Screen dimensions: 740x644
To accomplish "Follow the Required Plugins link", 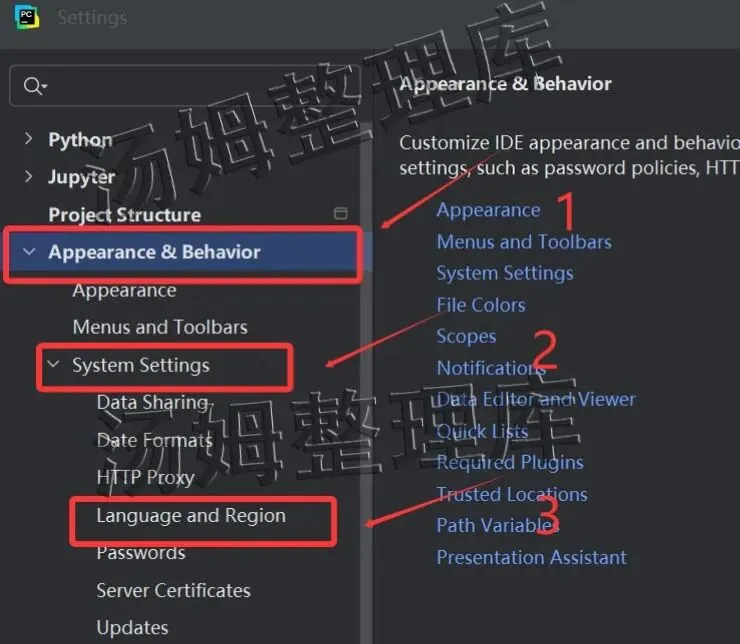I will click(x=510, y=463).
